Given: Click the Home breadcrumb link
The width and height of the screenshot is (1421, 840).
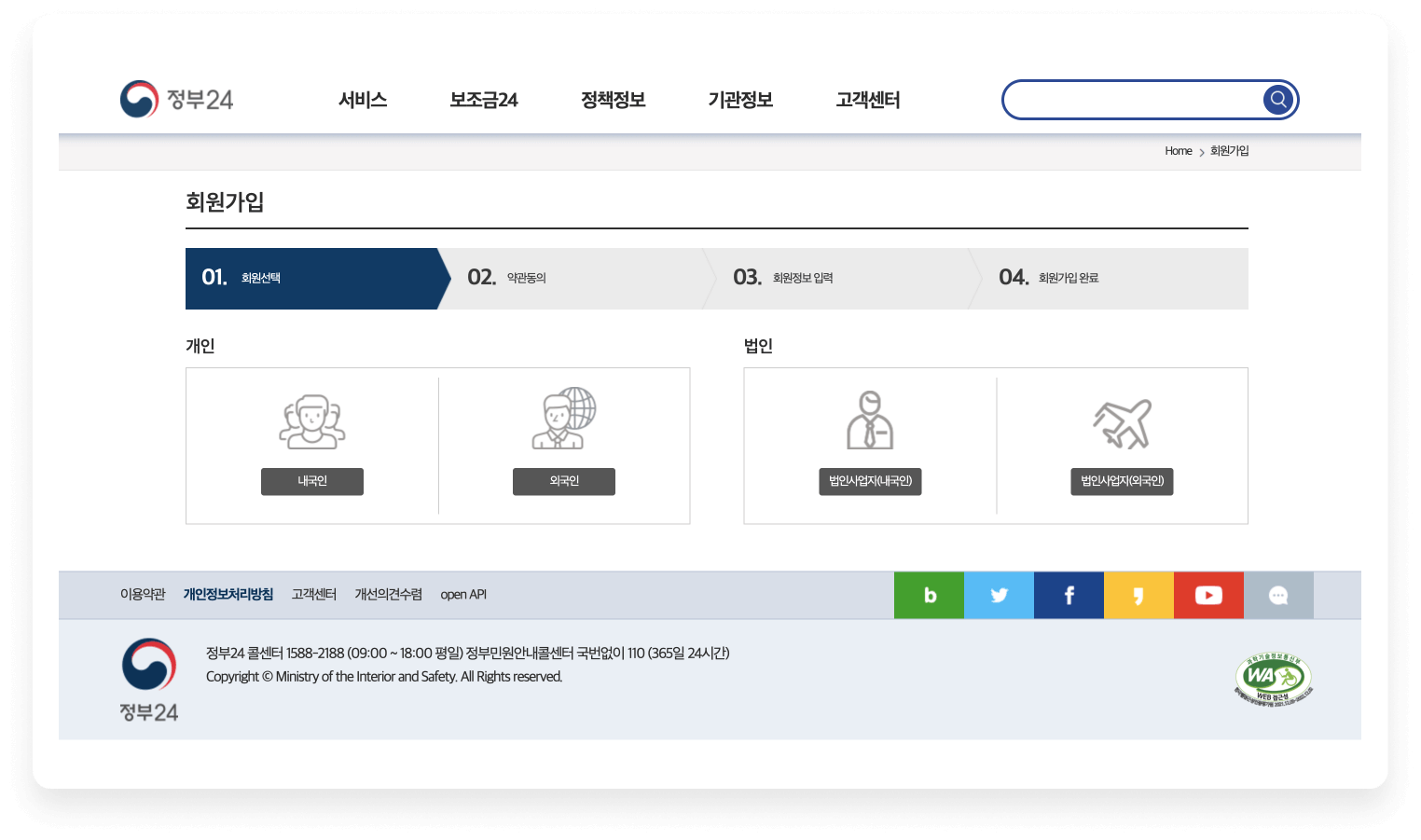Looking at the screenshot, I should (1178, 150).
